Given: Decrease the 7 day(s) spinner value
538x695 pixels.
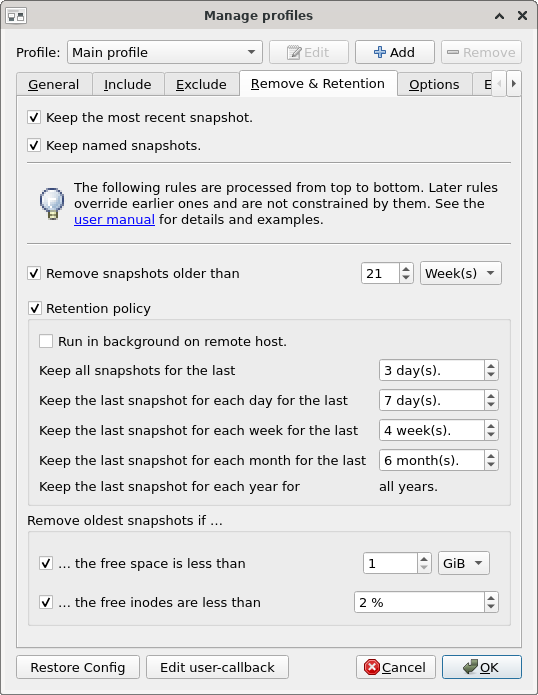Looking at the screenshot, I should 491,405.
